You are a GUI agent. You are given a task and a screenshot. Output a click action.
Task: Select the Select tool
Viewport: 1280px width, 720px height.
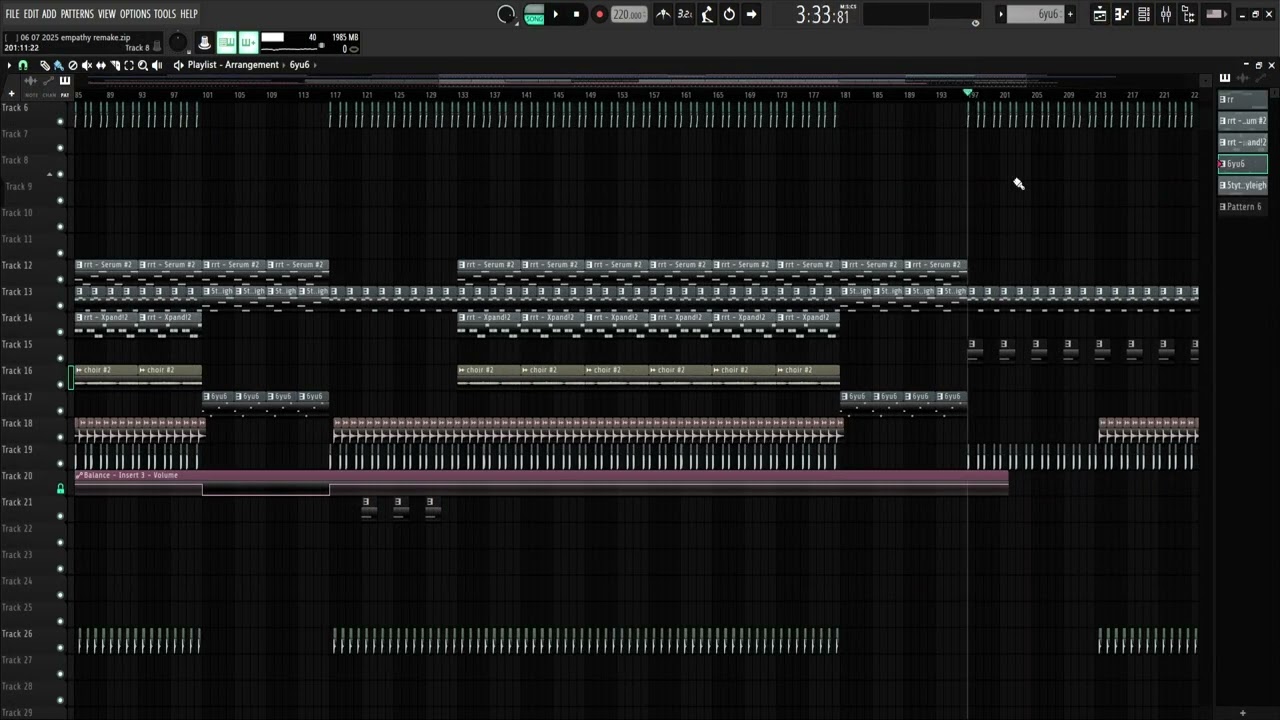[128, 65]
